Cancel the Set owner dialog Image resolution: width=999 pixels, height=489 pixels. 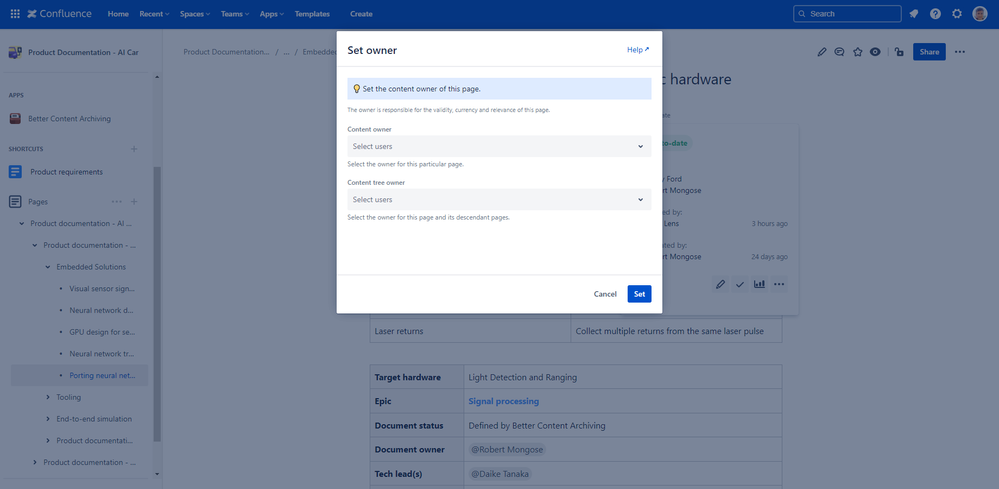point(605,294)
